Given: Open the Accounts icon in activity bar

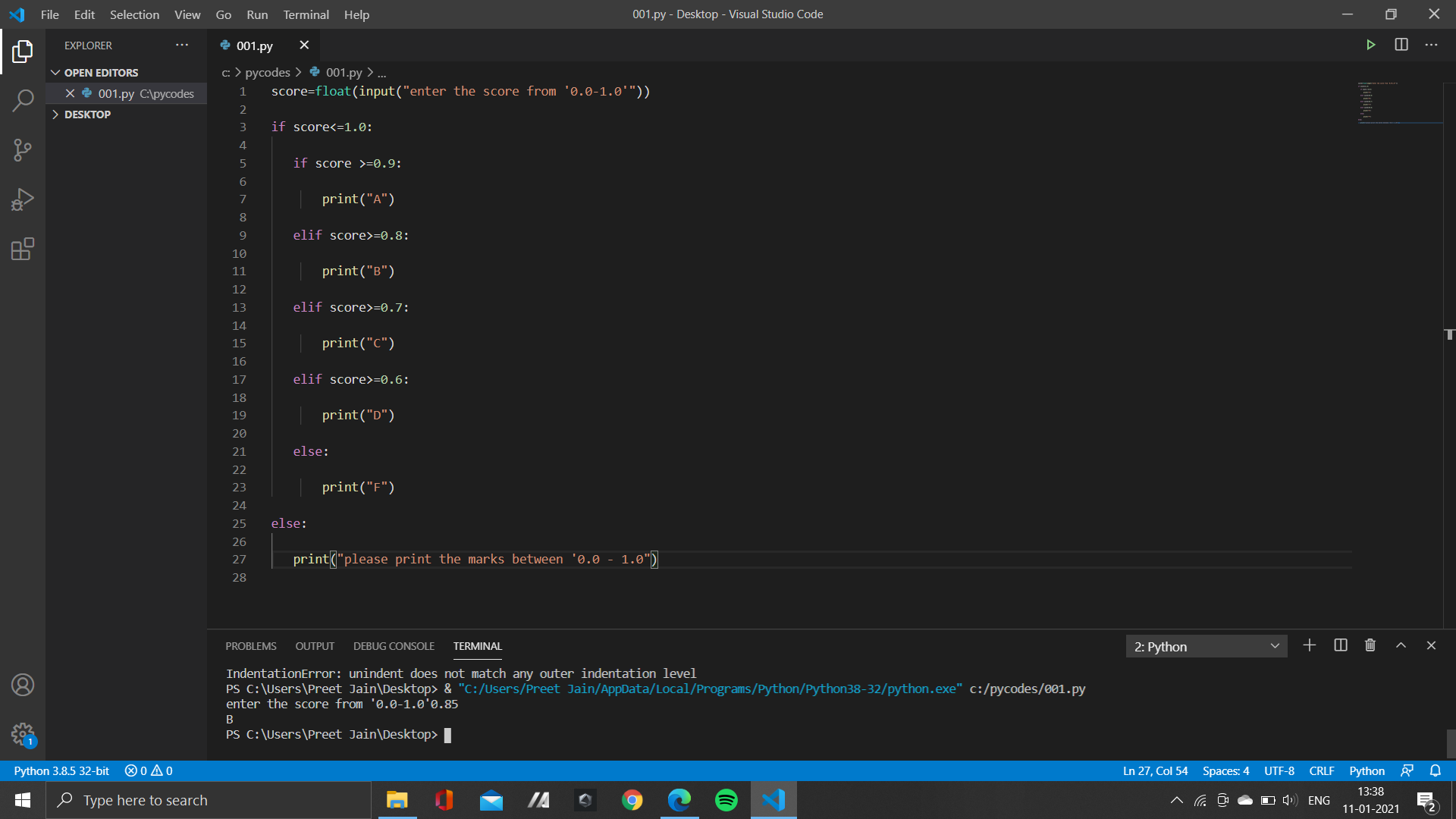Looking at the screenshot, I should (x=23, y=685).
